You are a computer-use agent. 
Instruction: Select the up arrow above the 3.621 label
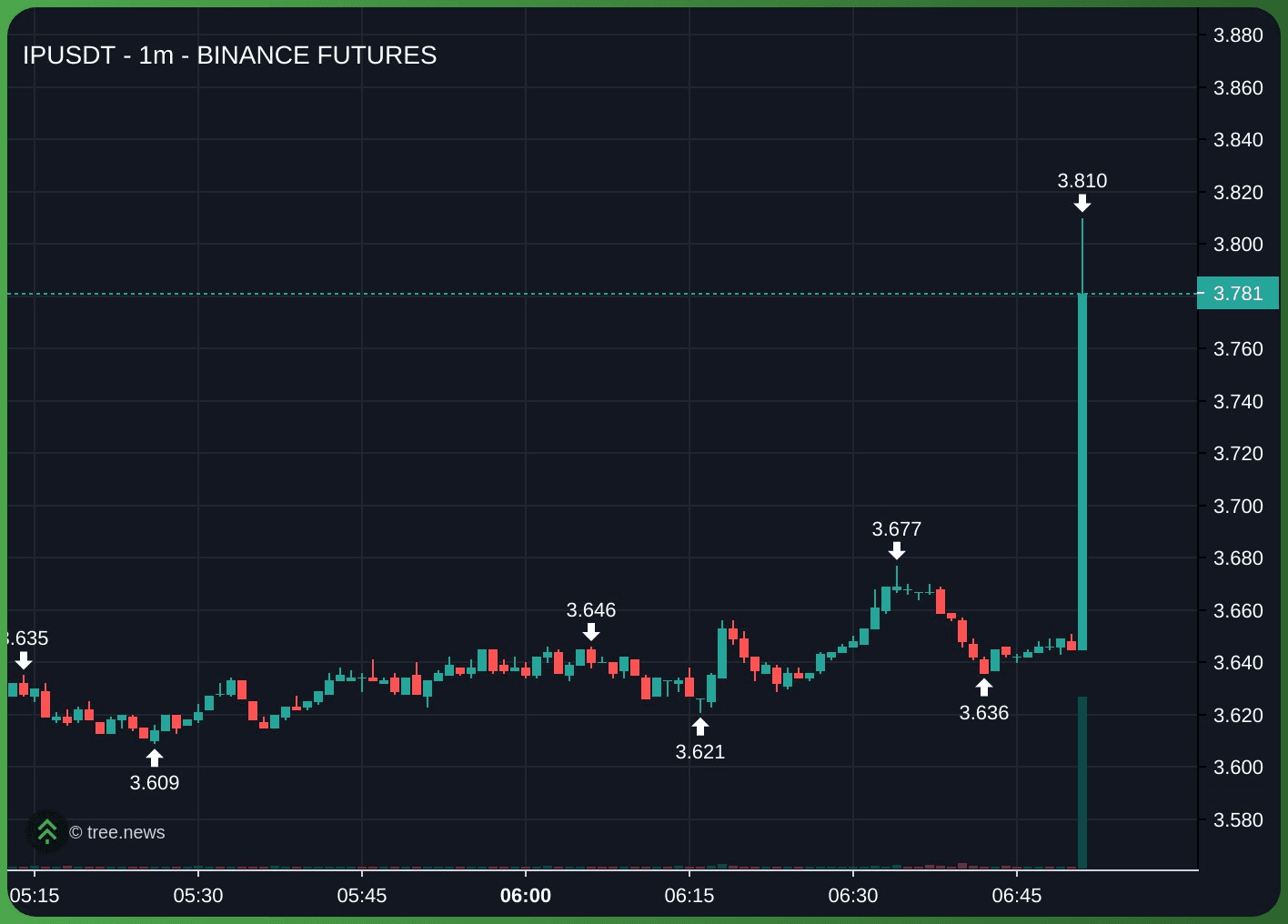pyautogui.click(x=700, y=727)
